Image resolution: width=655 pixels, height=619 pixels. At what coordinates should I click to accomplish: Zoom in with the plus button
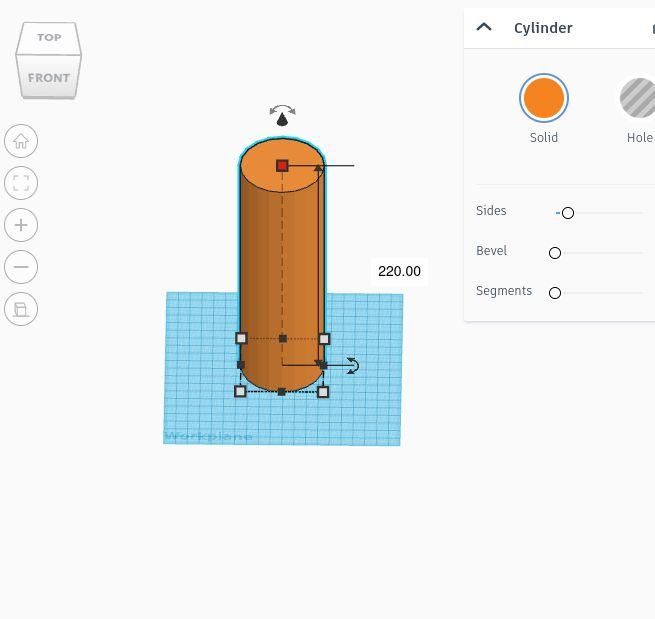point(21,225)
